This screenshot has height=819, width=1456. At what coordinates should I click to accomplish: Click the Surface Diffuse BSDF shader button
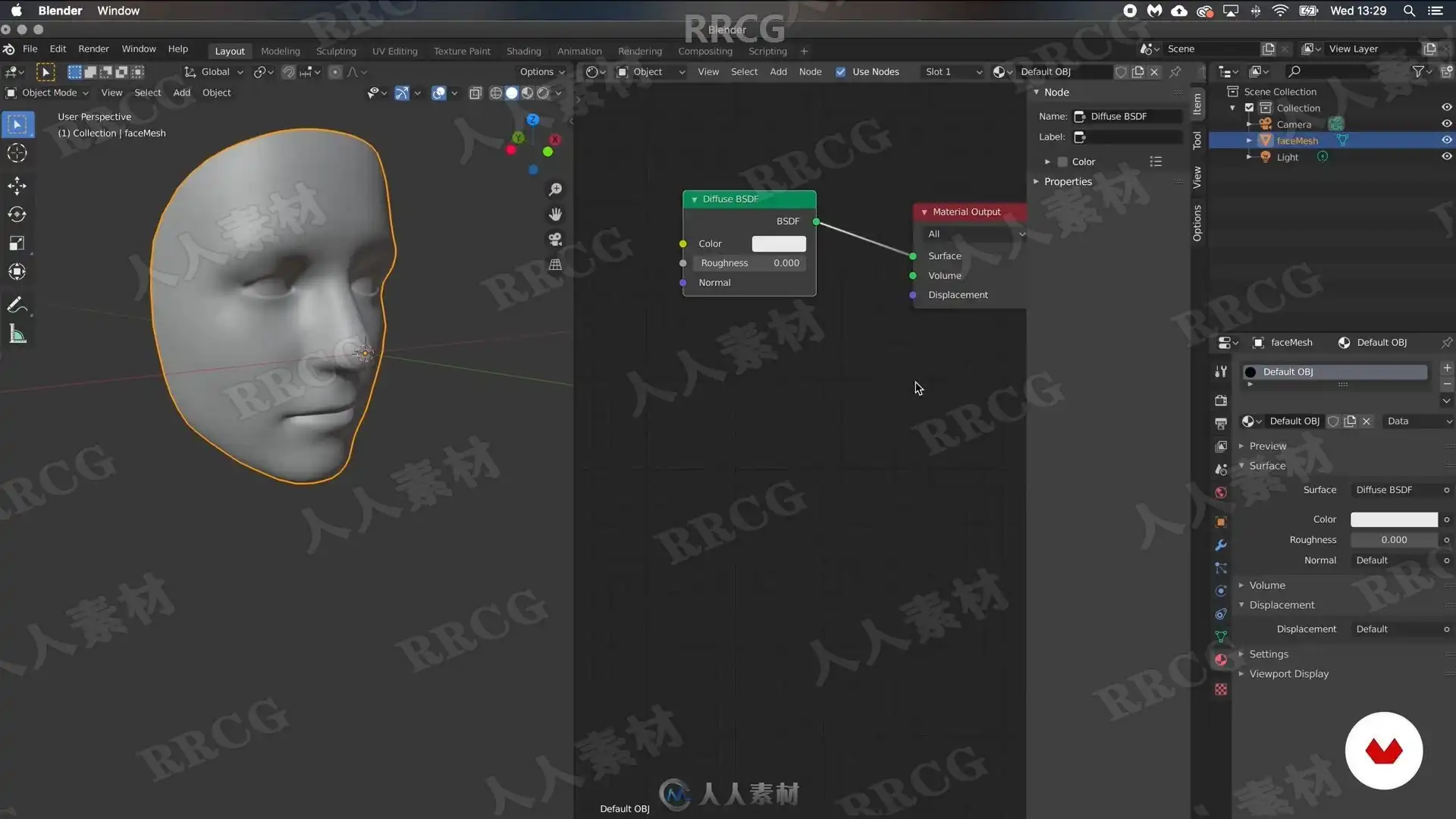(x=1394, y=490)
